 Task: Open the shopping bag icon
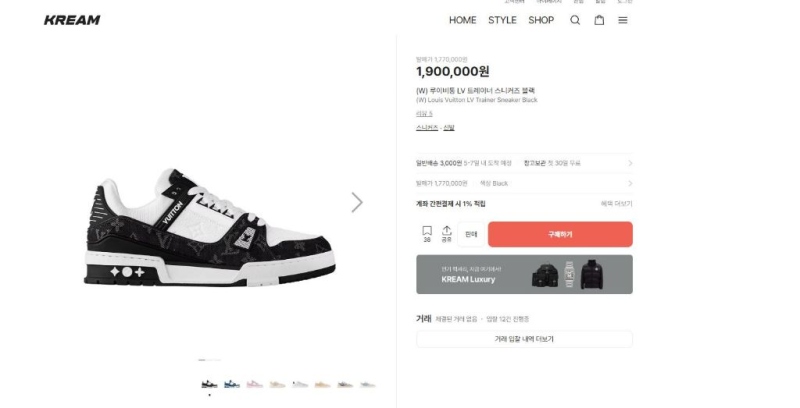[599, 20]
